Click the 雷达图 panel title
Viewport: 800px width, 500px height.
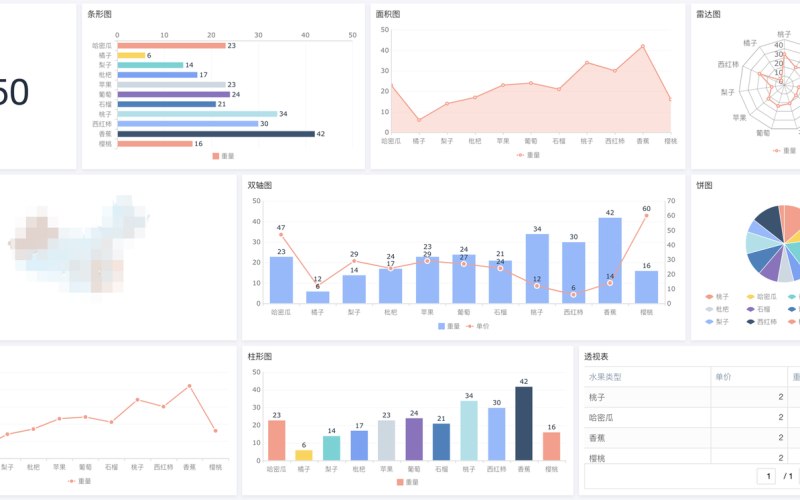[708, 14]
